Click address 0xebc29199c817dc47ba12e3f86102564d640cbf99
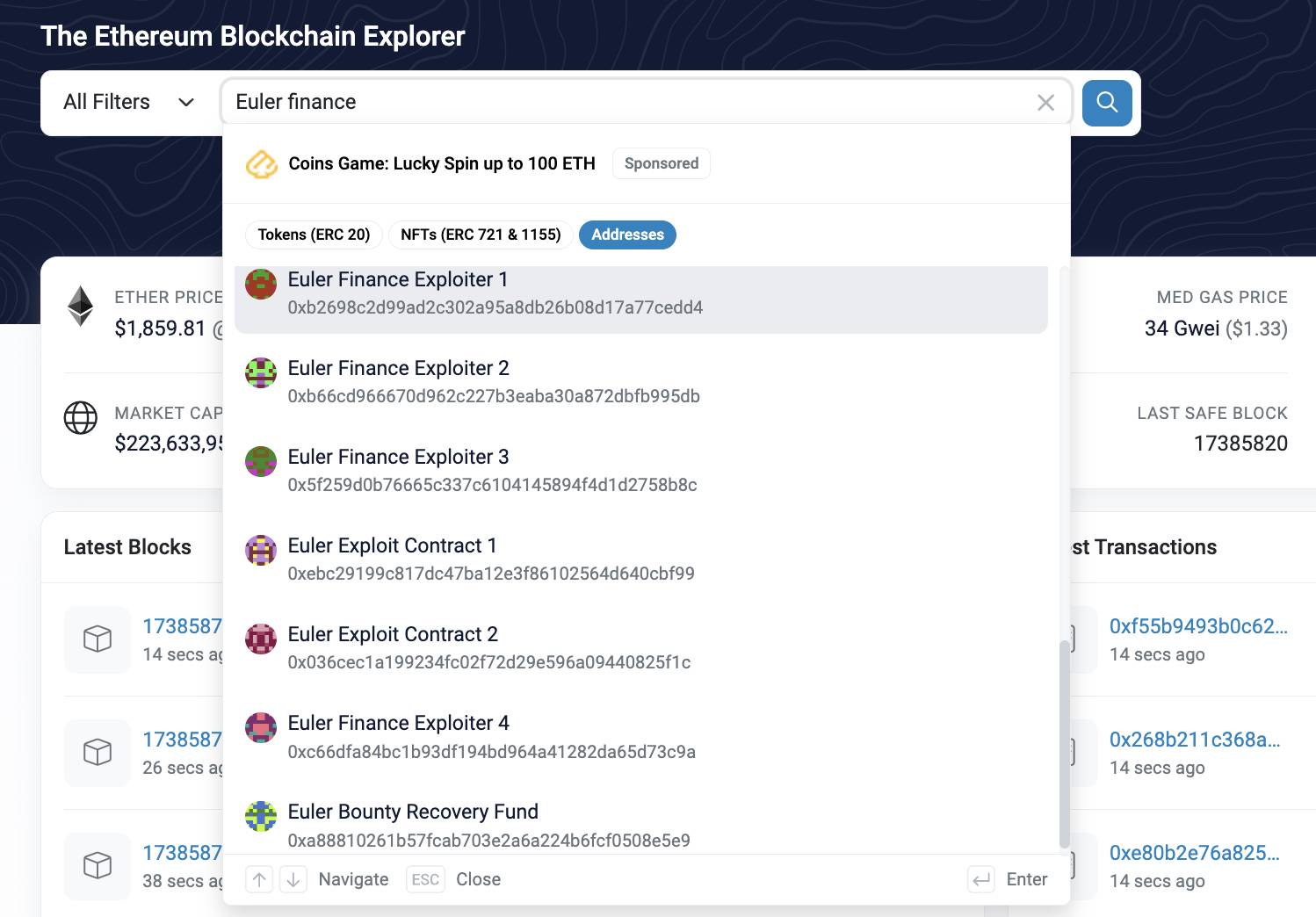The image size is (1316, 917). [491, 574]
